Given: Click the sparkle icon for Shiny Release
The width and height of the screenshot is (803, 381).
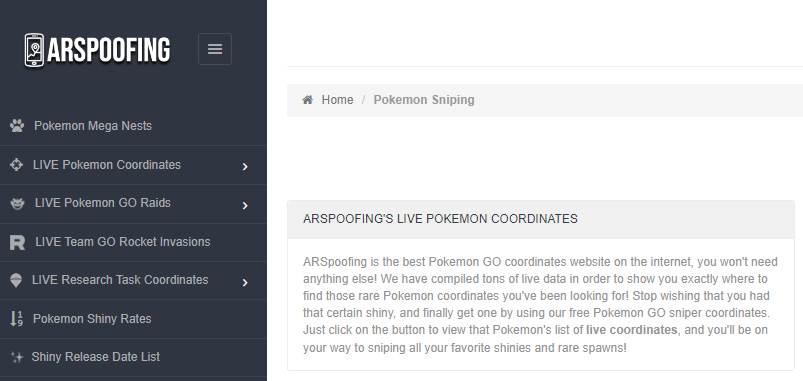Looking at the screenshot, I should (x=17, y=357).
